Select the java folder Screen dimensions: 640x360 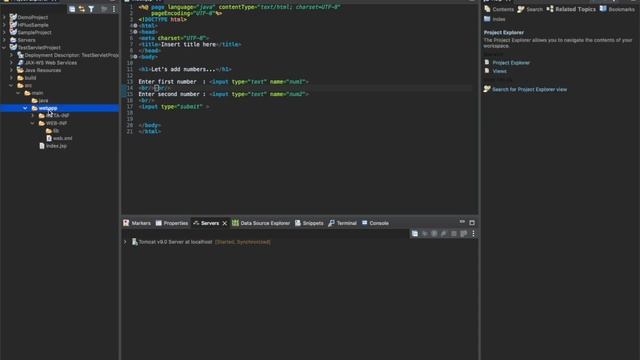(x=43, y=100)
